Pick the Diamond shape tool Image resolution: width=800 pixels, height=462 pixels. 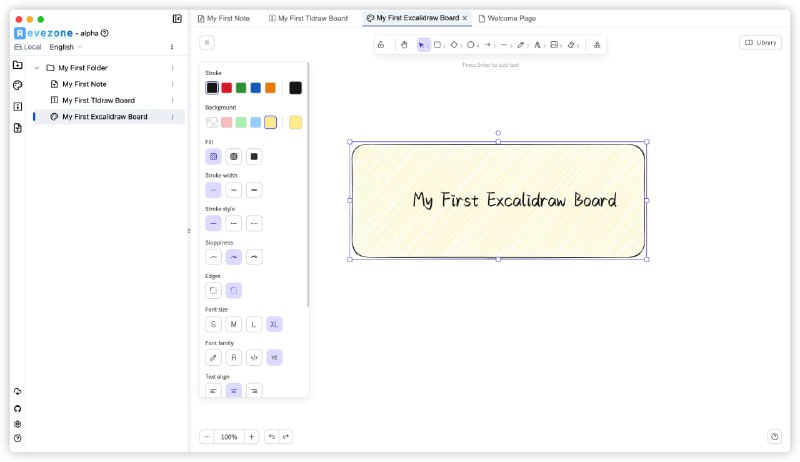[x=454, y=44]
